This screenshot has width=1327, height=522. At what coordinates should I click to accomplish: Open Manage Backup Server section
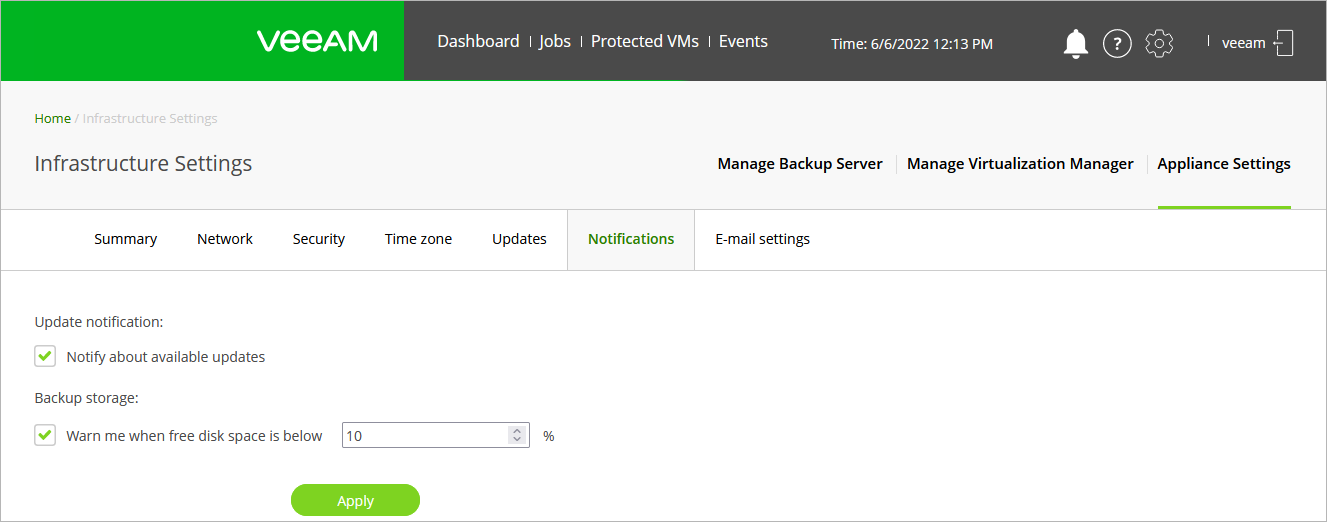[x=800, y=164]
